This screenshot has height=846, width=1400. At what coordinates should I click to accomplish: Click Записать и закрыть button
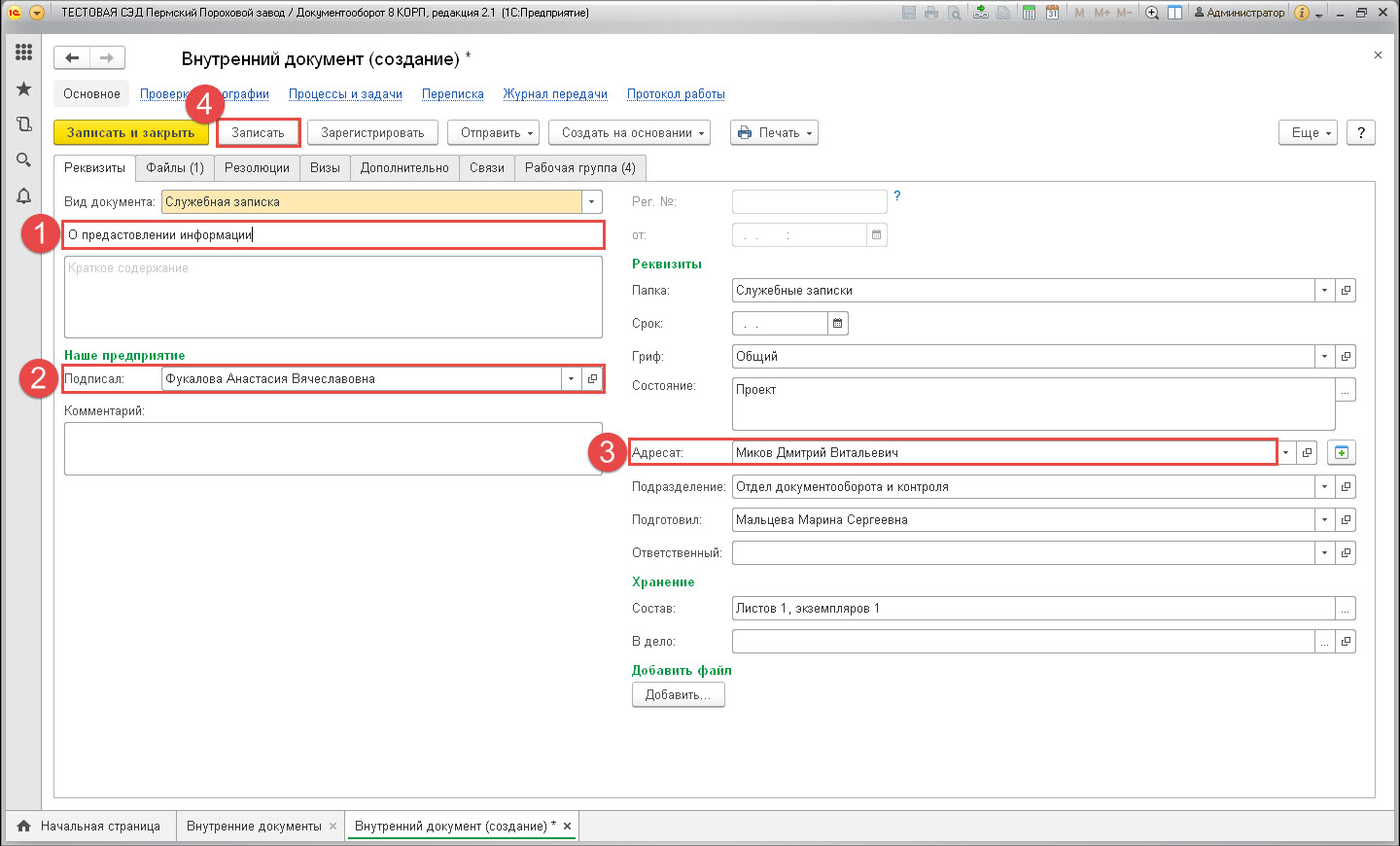tap(131, 132)
